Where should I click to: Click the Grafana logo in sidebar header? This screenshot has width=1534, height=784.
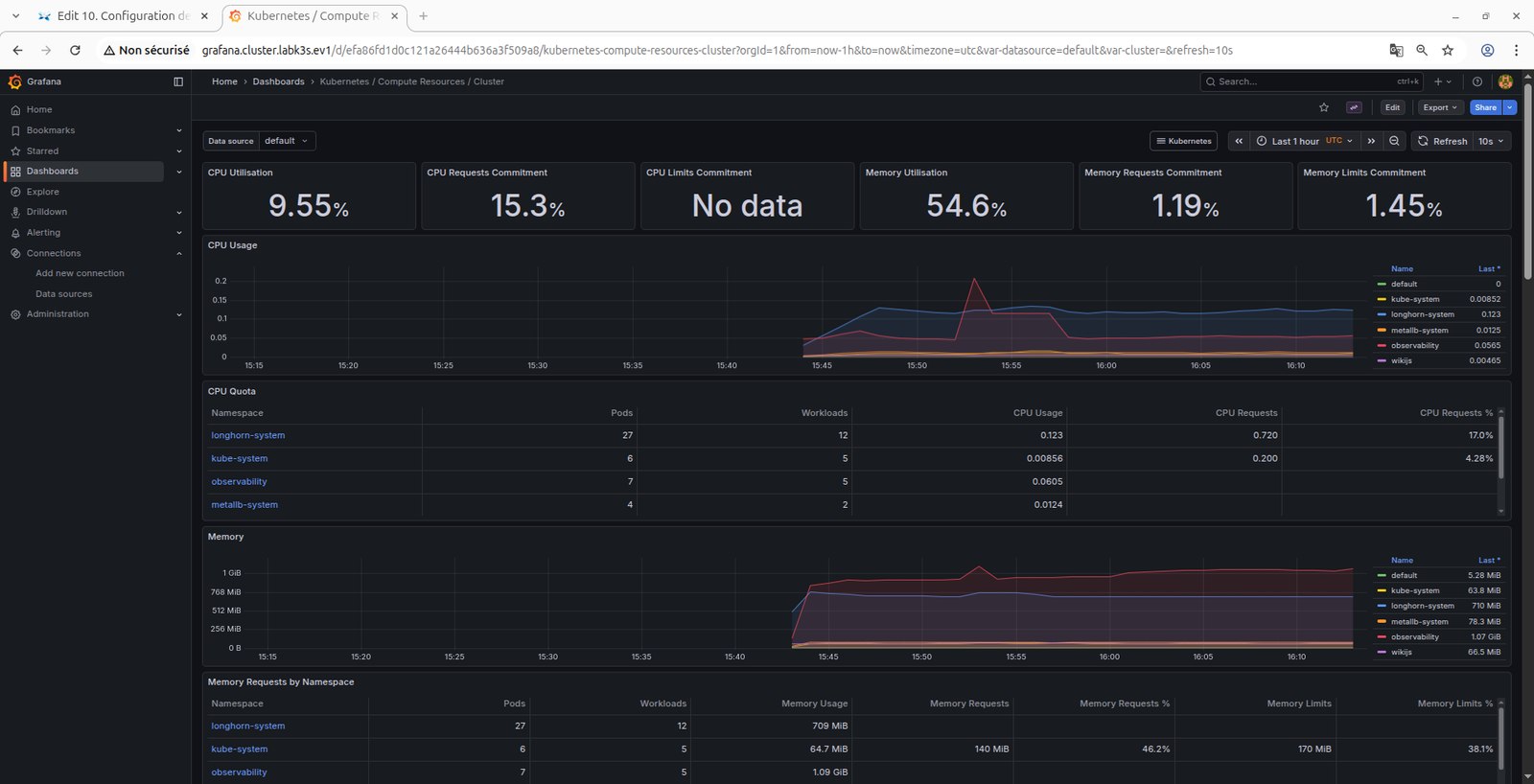(14, 81)
